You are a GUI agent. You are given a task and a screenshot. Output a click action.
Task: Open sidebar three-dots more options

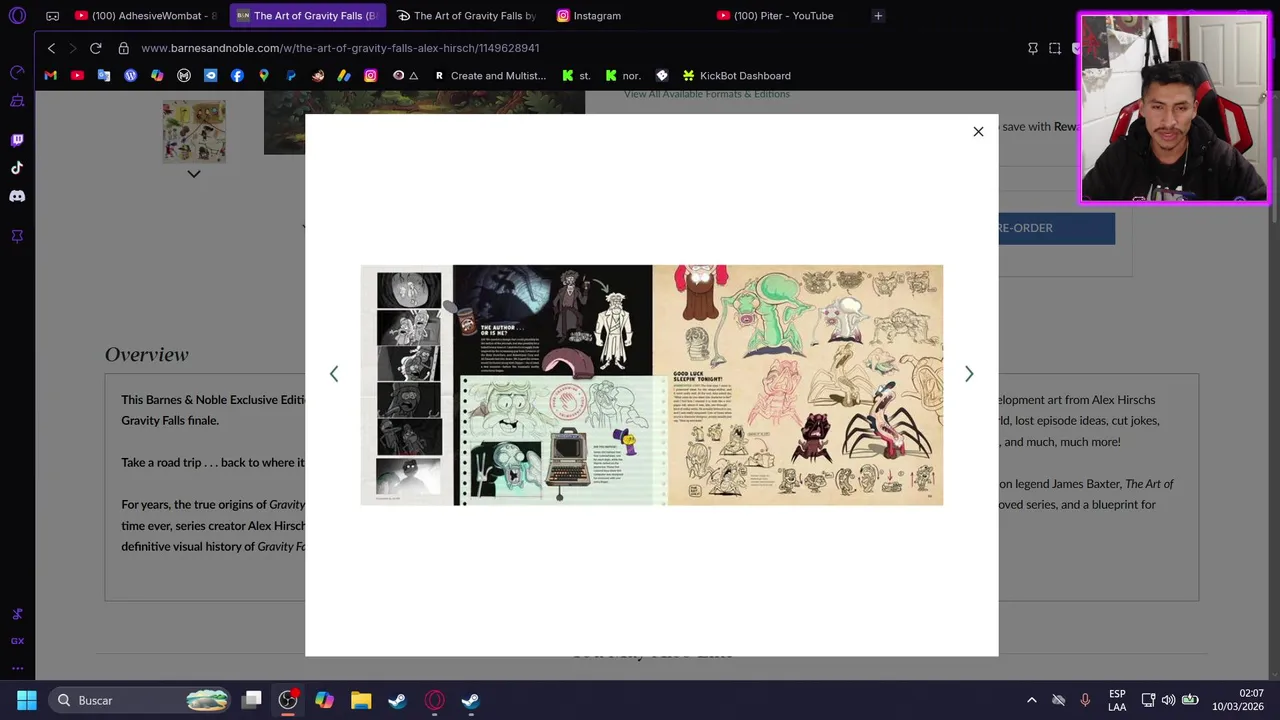17,668
